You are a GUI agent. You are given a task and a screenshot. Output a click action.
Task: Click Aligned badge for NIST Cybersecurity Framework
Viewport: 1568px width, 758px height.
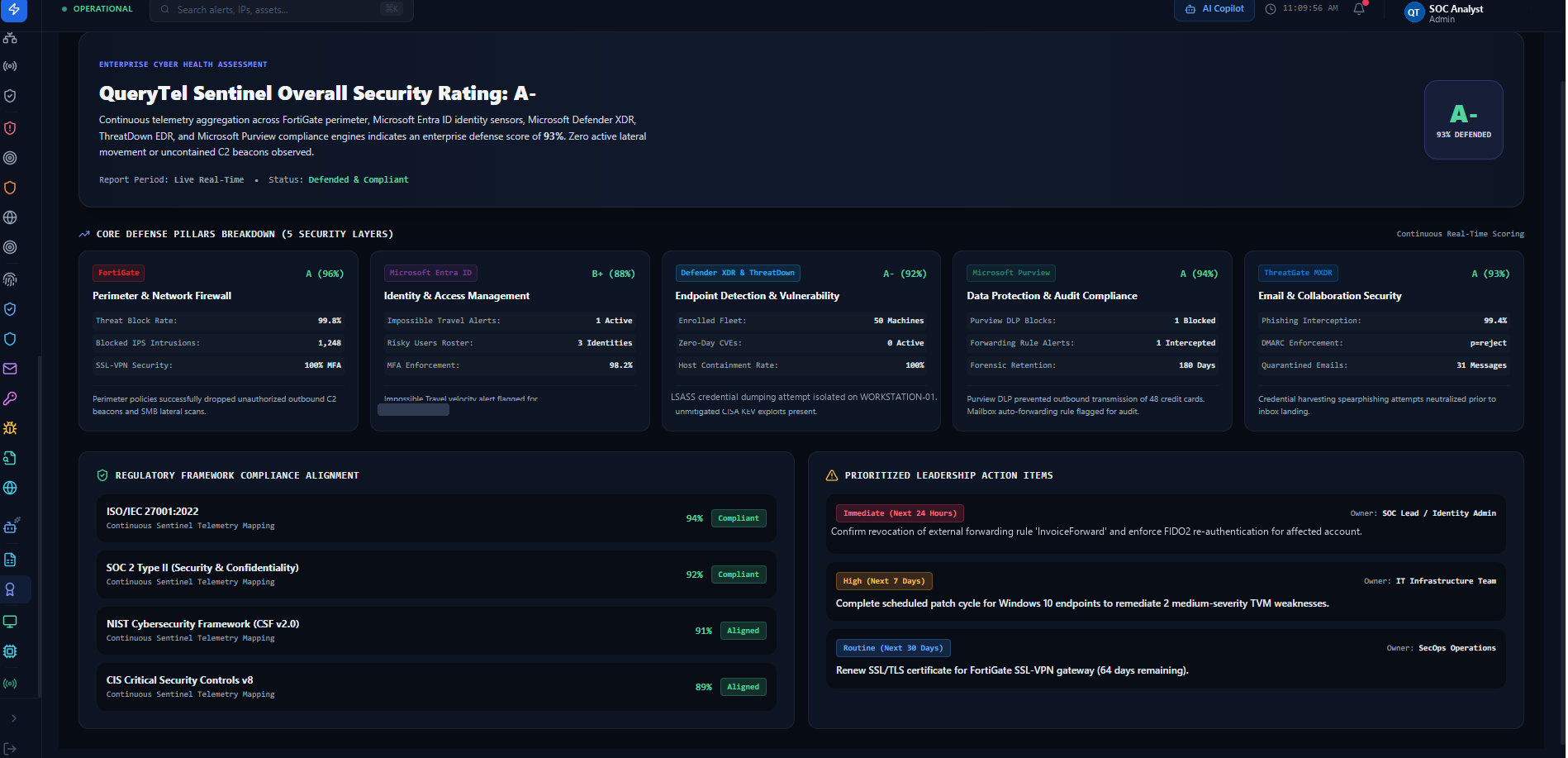pyautogui.click(x=744, y=631)
